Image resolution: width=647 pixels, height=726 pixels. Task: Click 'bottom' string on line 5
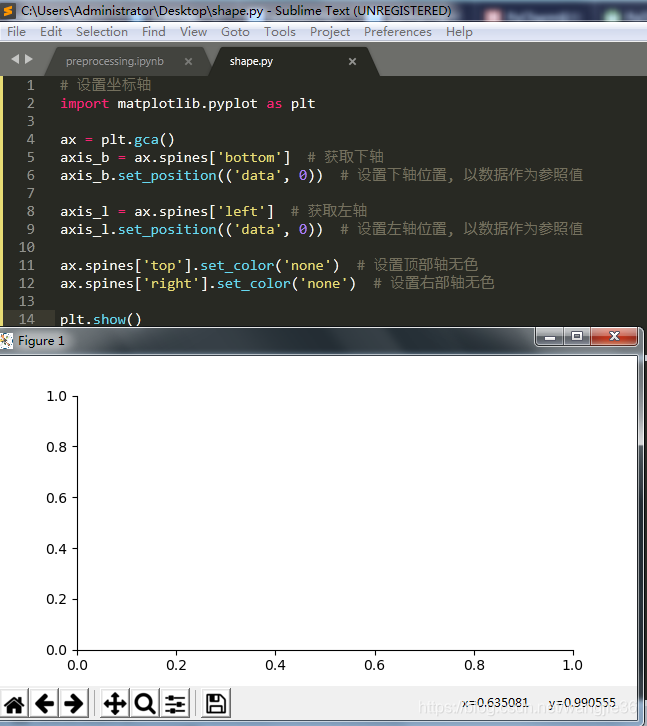coord(250,157)
